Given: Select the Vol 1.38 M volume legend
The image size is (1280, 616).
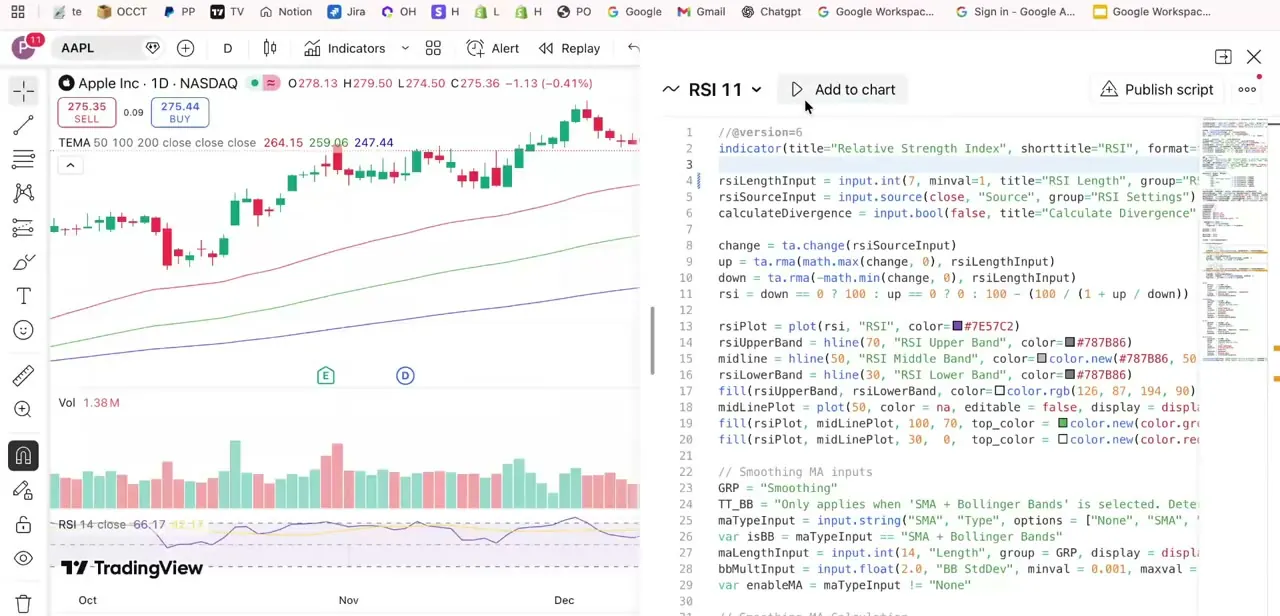Looking at the screenshot, I should [x=89, y=403].
